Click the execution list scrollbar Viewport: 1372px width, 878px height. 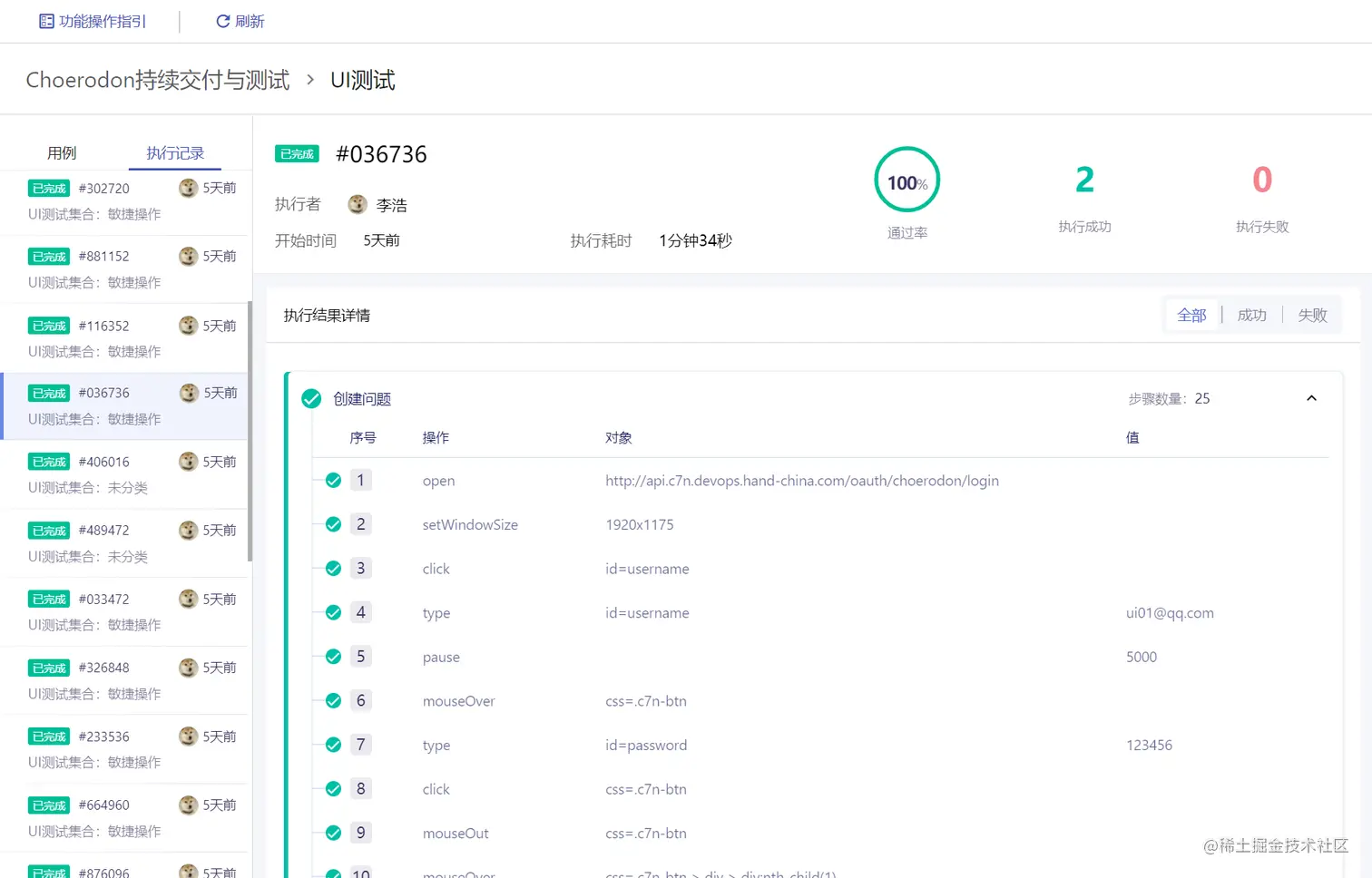[x=250, y=432]
